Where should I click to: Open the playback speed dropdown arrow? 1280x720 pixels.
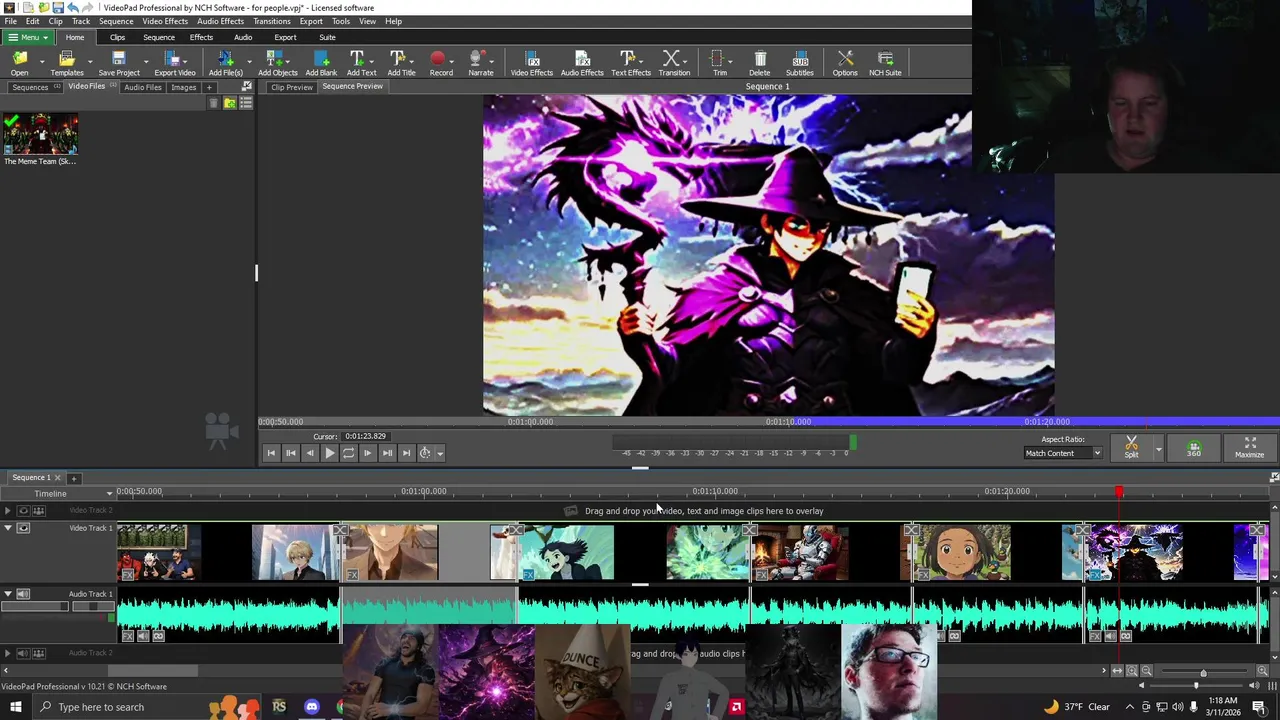pos(439,453)
